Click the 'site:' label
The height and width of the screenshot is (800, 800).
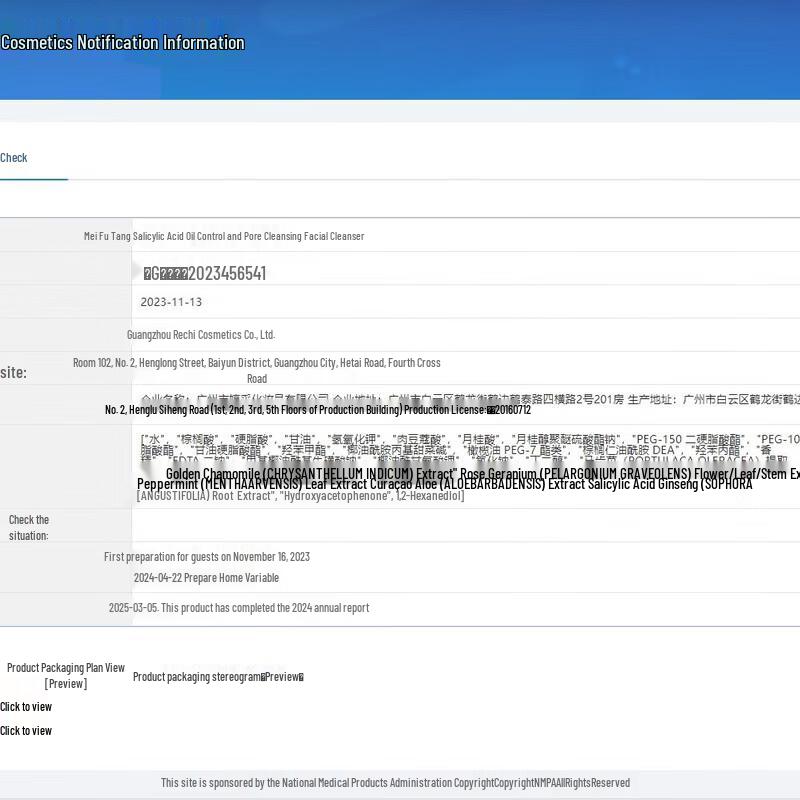[13, 372]
